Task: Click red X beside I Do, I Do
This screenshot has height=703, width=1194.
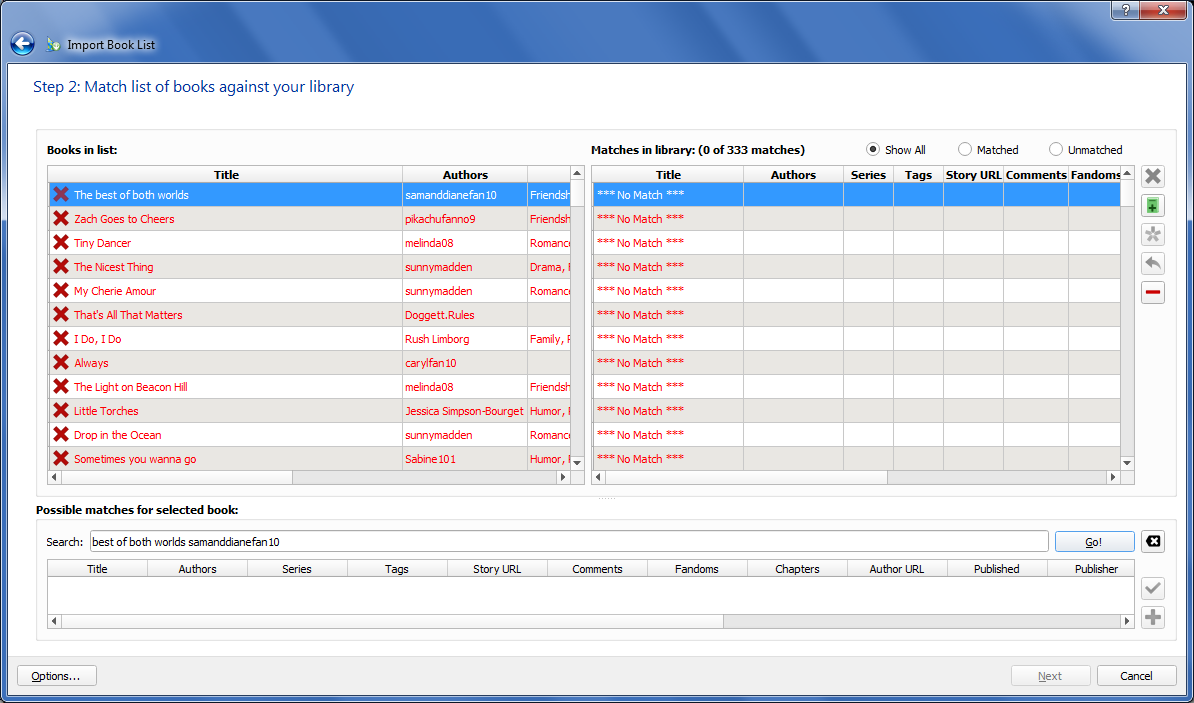Action: pos(61,339)
